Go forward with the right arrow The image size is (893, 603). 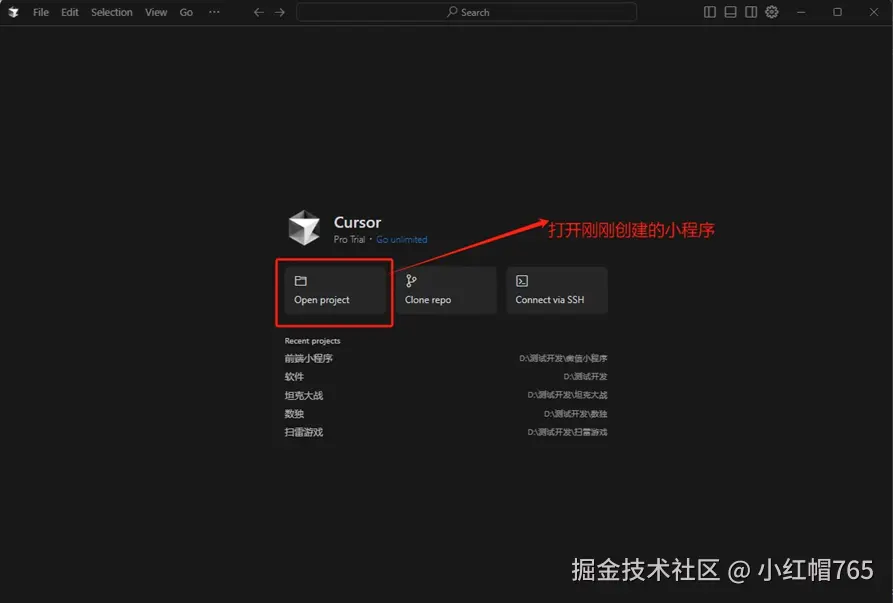pyautogui.click(x=280, y=12)
